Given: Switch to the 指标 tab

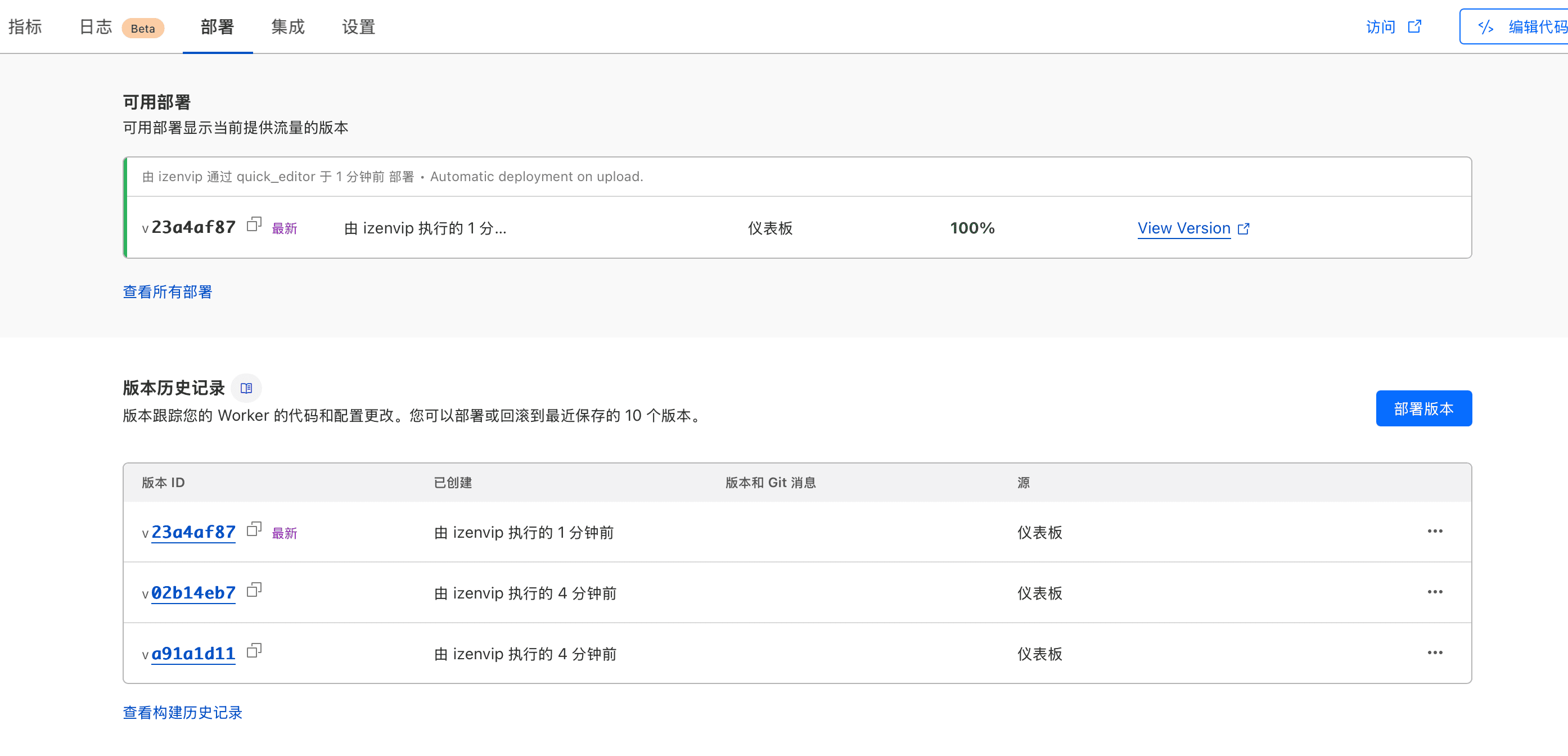Looking at the screenshot, I should pyautogui.click(x=25, y=27).
